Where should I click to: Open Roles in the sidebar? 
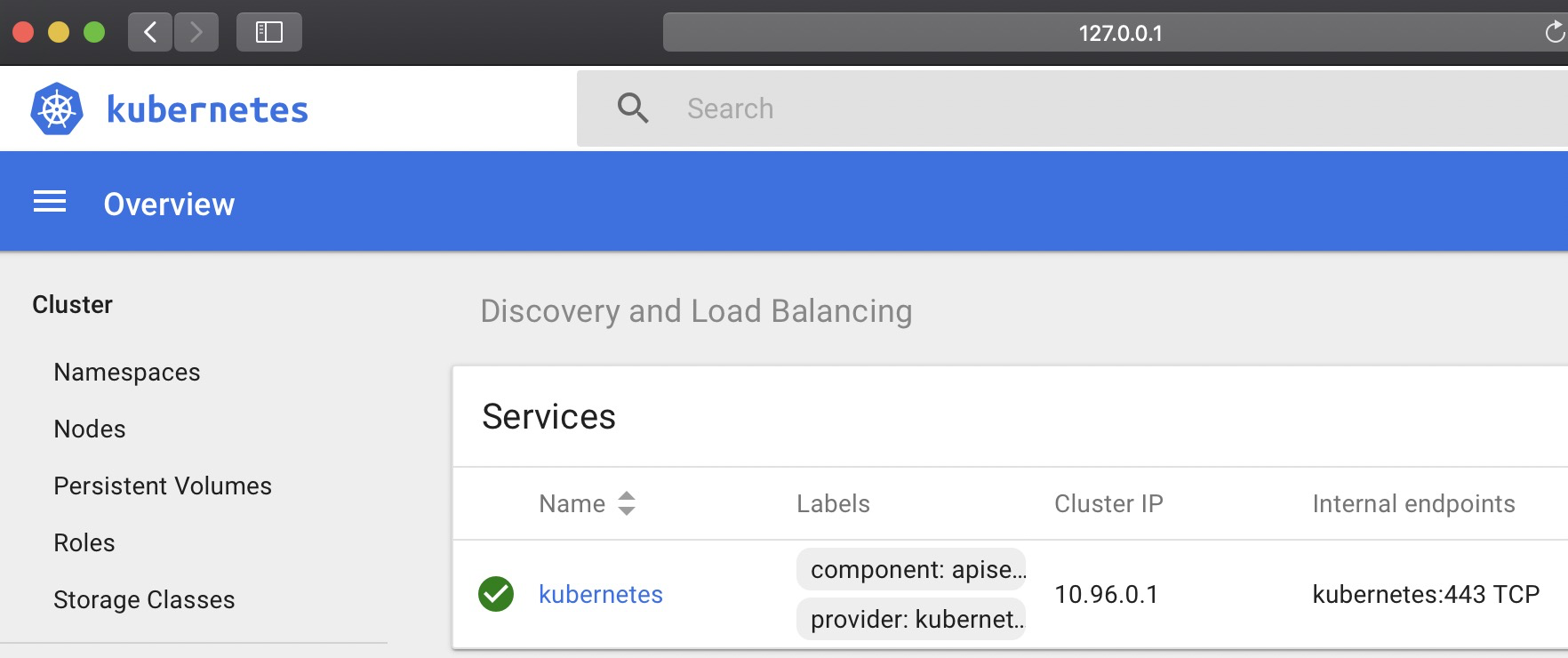[84, 543]
